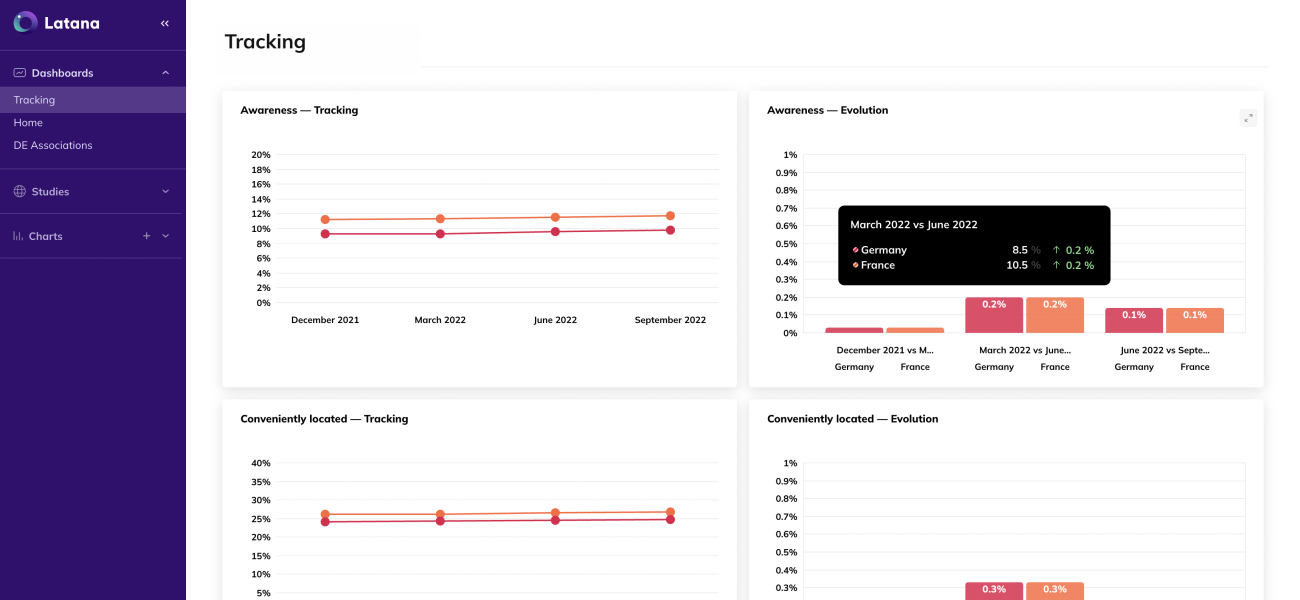This screenshot has height=600, width=1300.
Task: Click red September 2022 point in Awareness Tracking
Action: pyautogui.click(x=670, y=230)
